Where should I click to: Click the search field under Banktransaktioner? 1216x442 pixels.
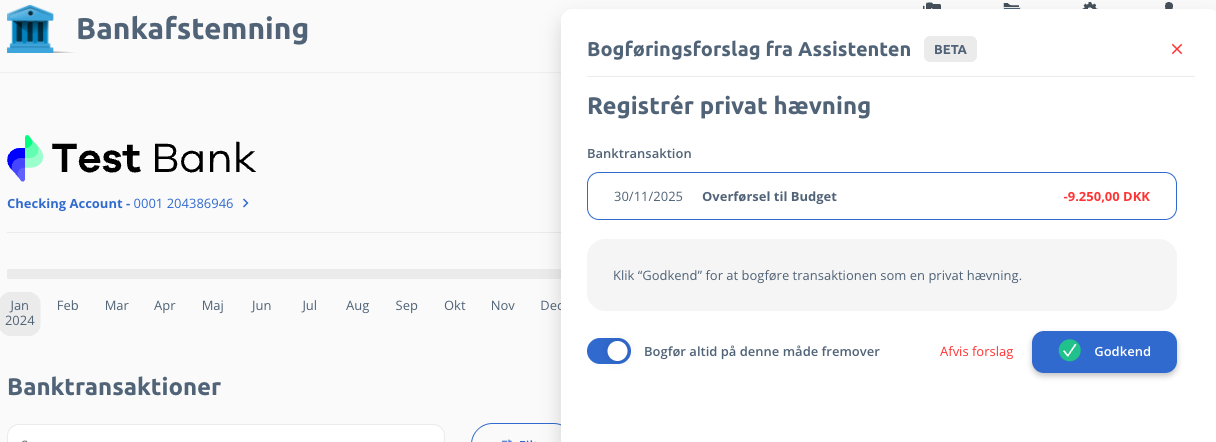click(x=225, y=436)
